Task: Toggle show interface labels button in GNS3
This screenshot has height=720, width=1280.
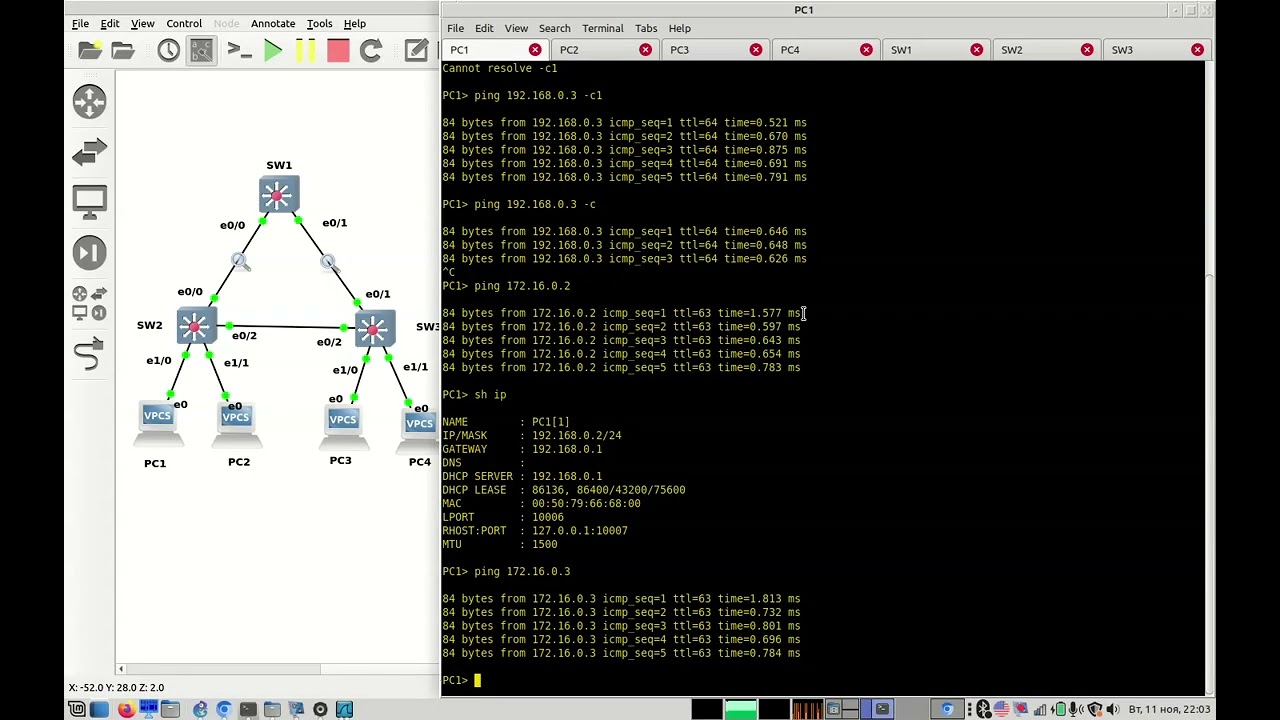Action: pos(201,50)
